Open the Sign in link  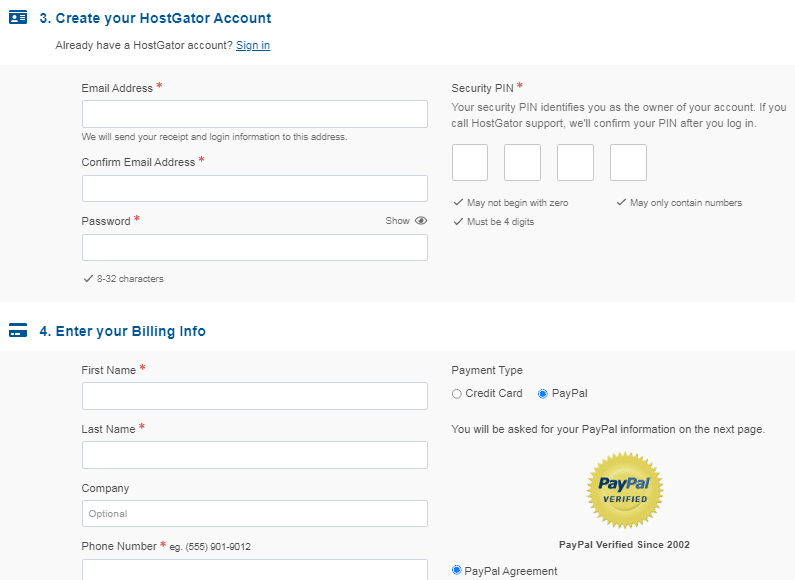tap(253, 45)
